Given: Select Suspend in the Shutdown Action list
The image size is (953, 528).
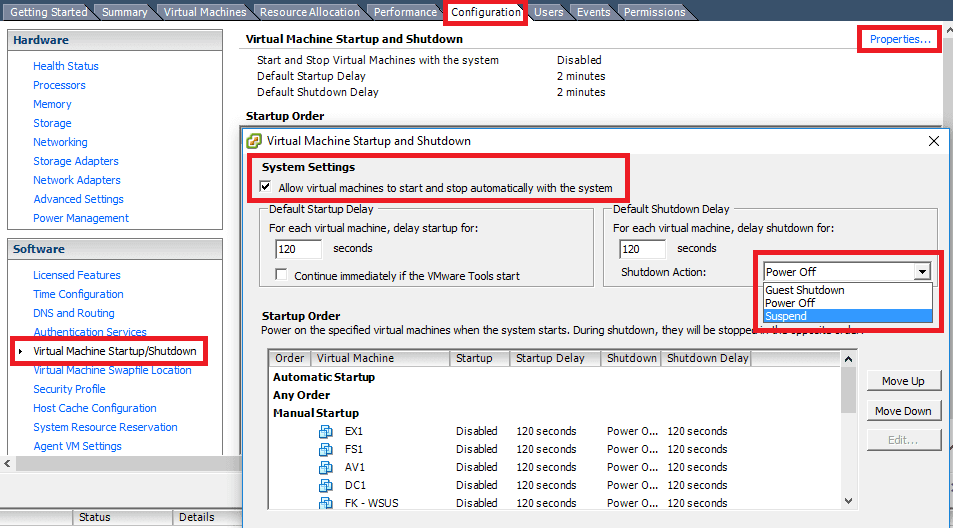Looking at the screenshot, I should pos(847,316).
